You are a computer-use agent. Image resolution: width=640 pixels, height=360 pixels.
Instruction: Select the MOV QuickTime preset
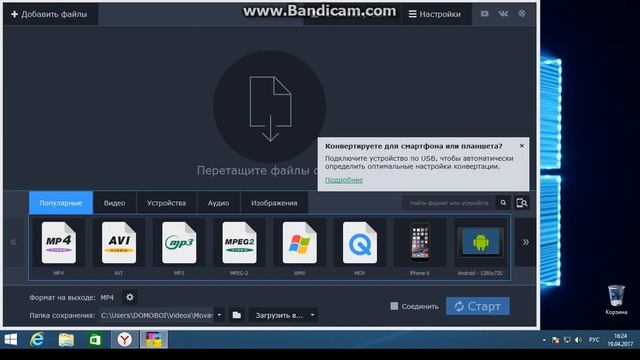360,247
